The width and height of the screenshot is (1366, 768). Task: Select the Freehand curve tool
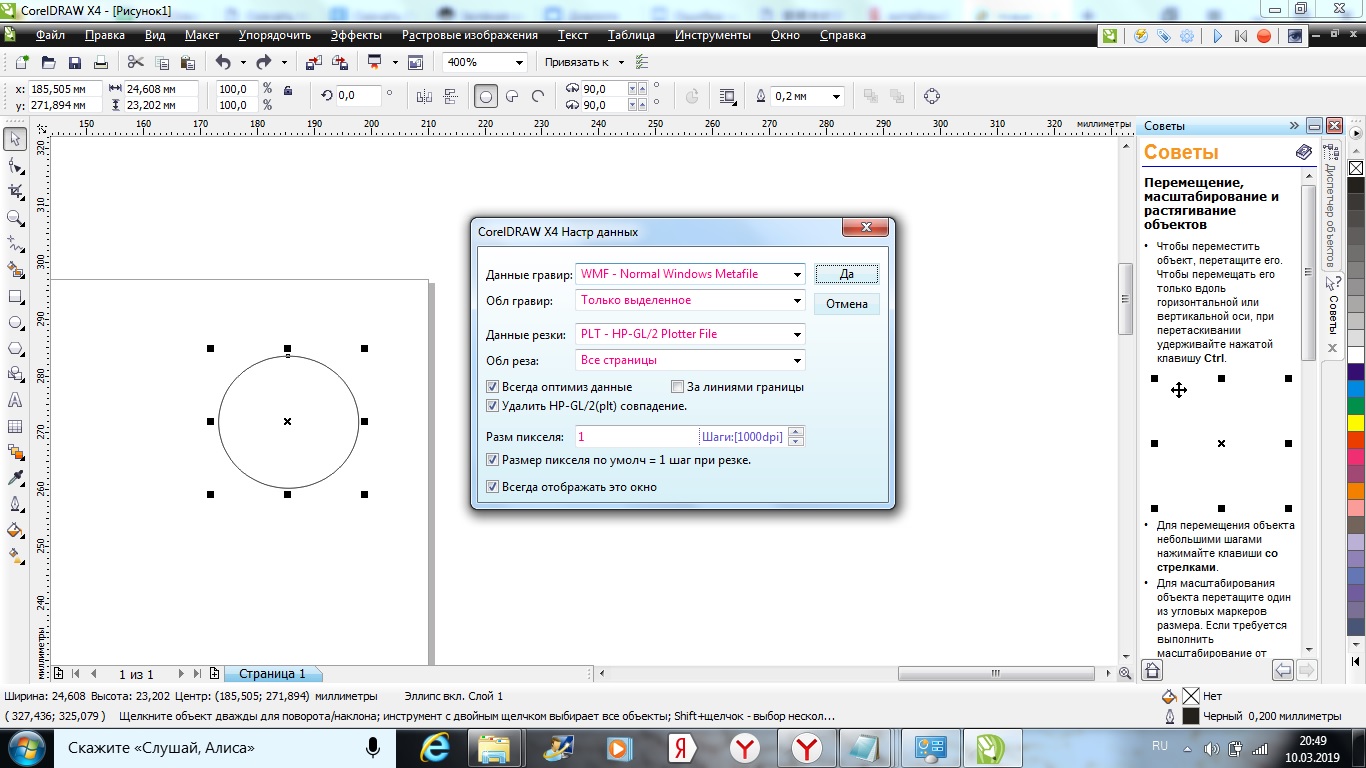[15, 244]
